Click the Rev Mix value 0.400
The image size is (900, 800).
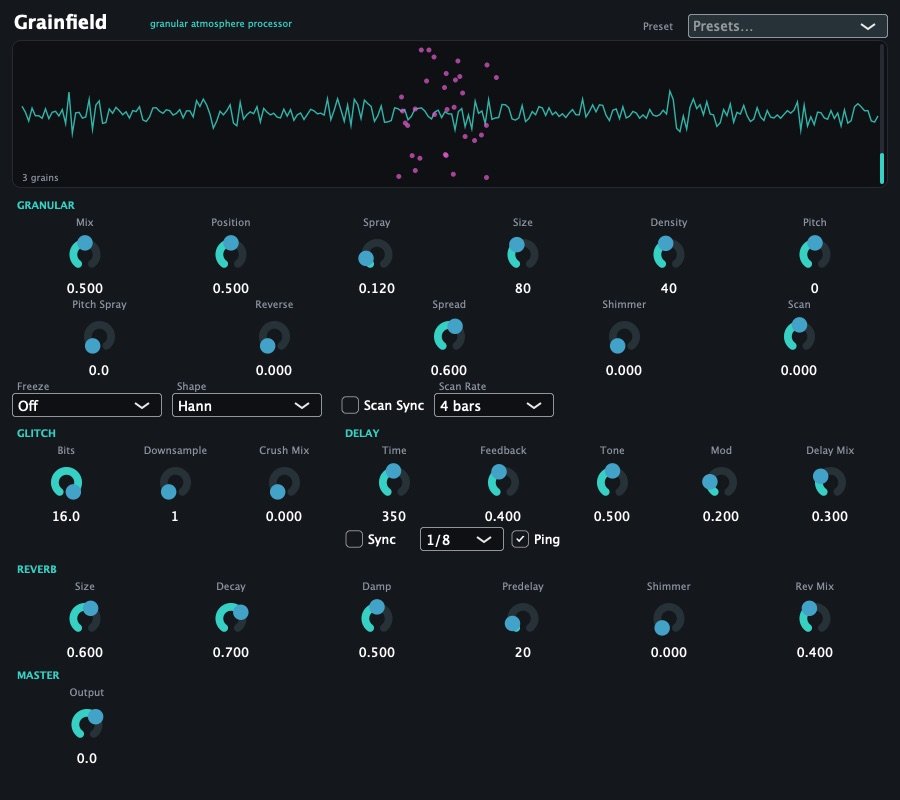coord(814,652)
